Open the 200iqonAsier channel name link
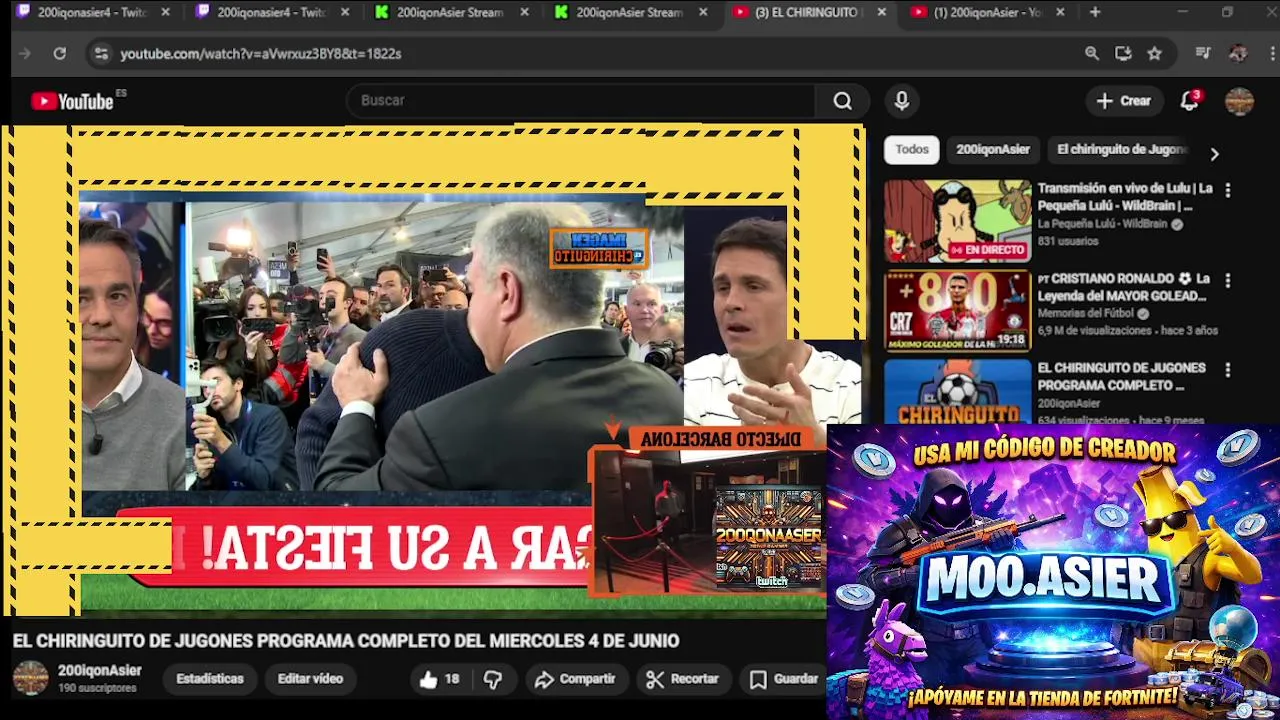 coord(100,670)
